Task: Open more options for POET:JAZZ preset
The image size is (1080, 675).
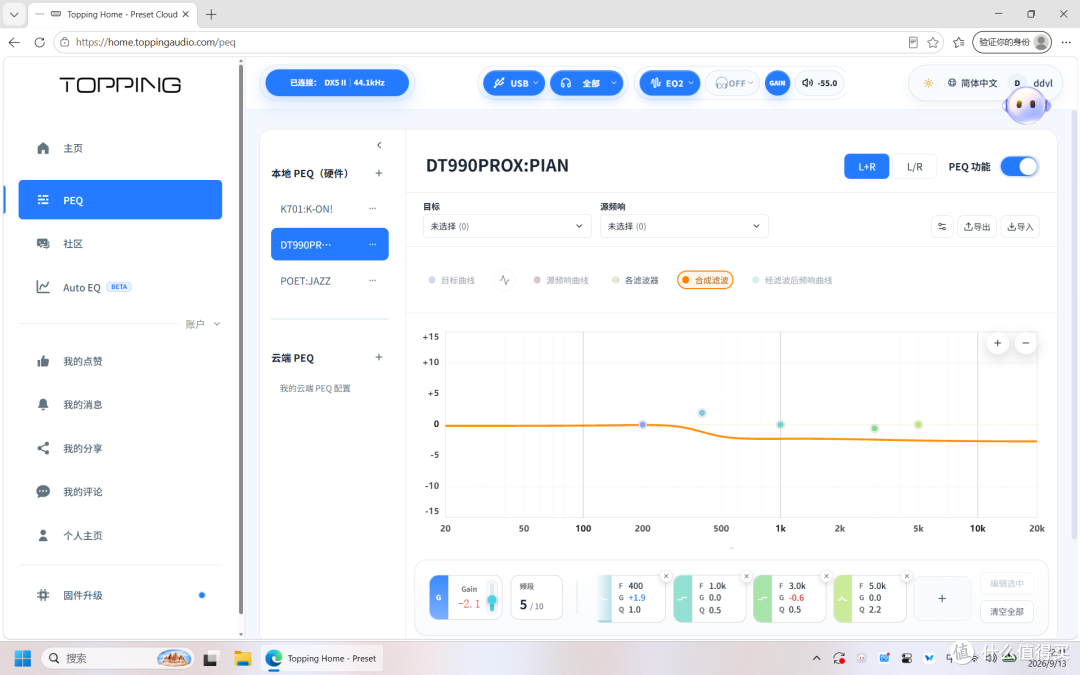Action: coord(373,280)
